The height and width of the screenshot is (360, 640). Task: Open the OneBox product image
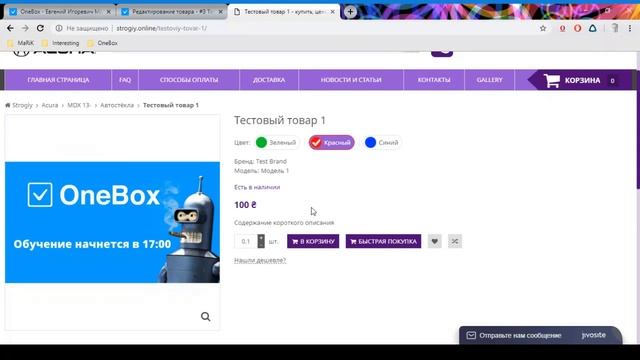tap(112, 222)
